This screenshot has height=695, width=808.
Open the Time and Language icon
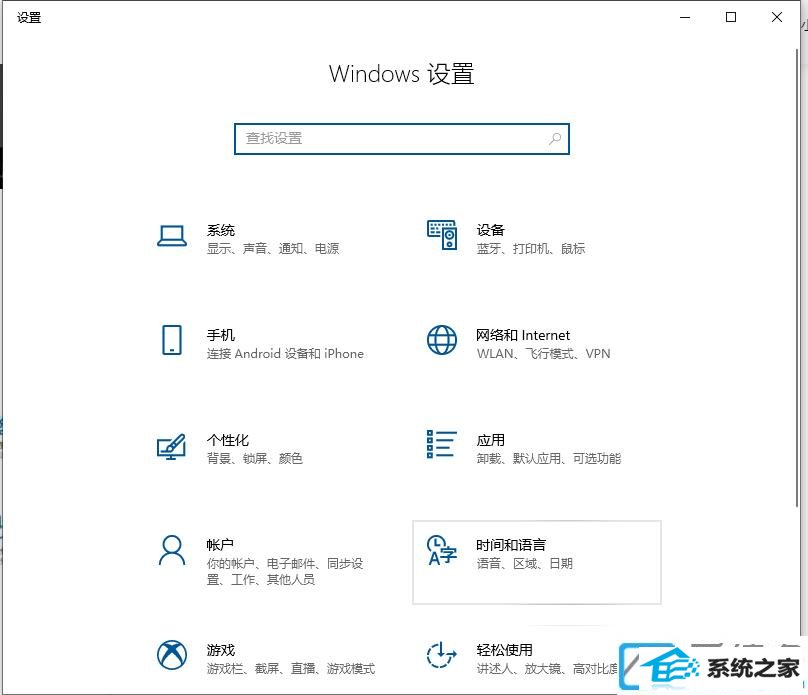442,550
